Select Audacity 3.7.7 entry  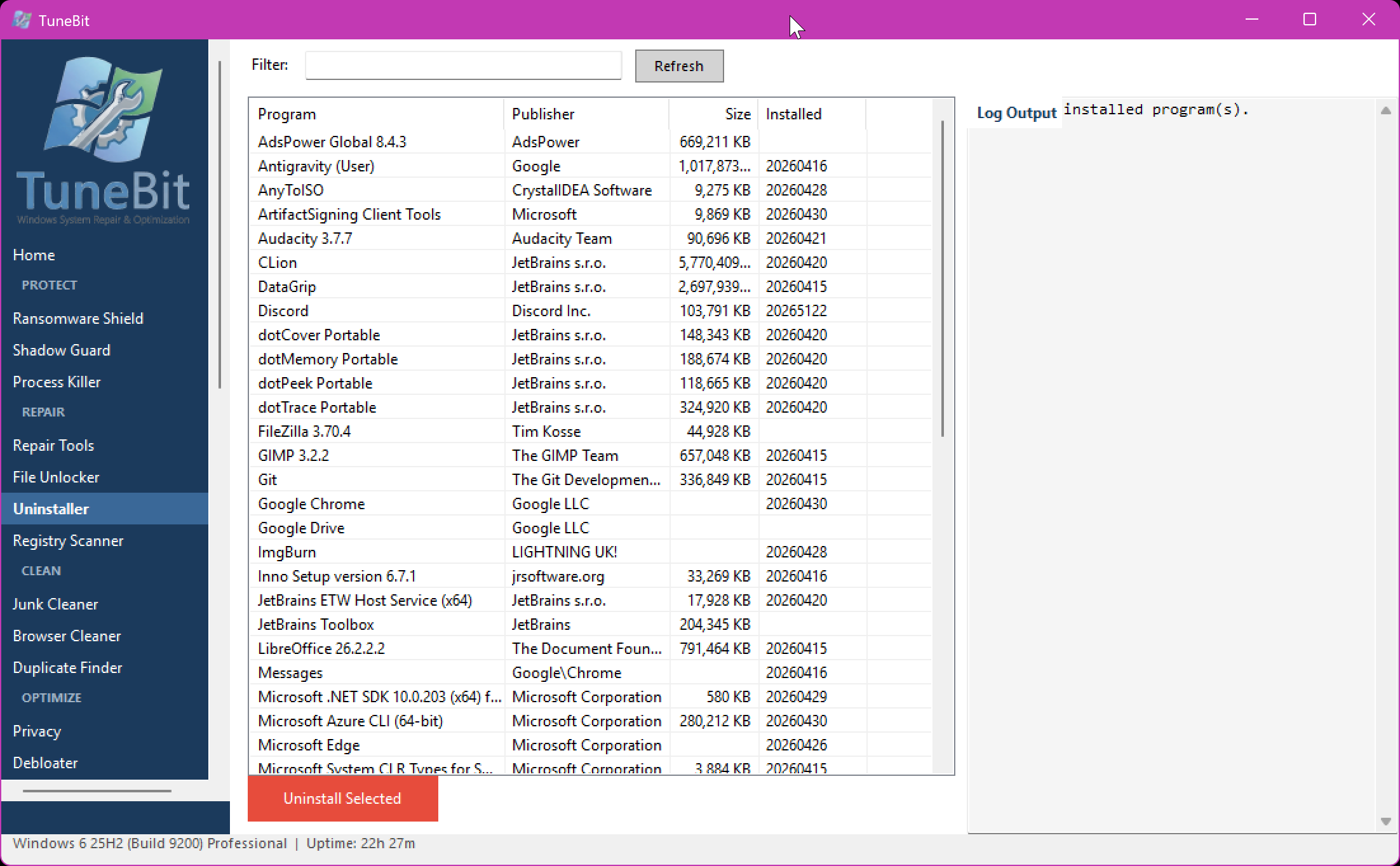point(591,238)
